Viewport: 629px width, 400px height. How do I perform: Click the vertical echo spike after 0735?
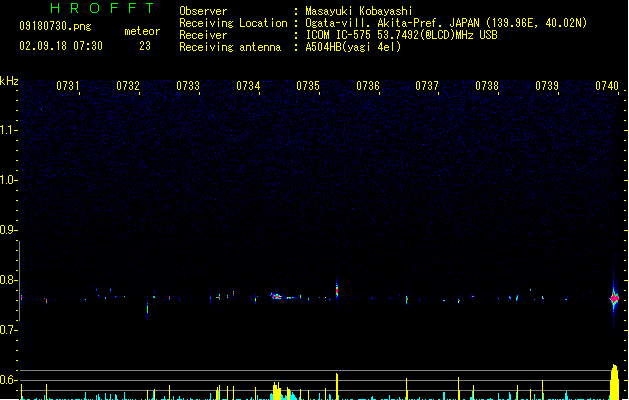[x=337, y=290]
